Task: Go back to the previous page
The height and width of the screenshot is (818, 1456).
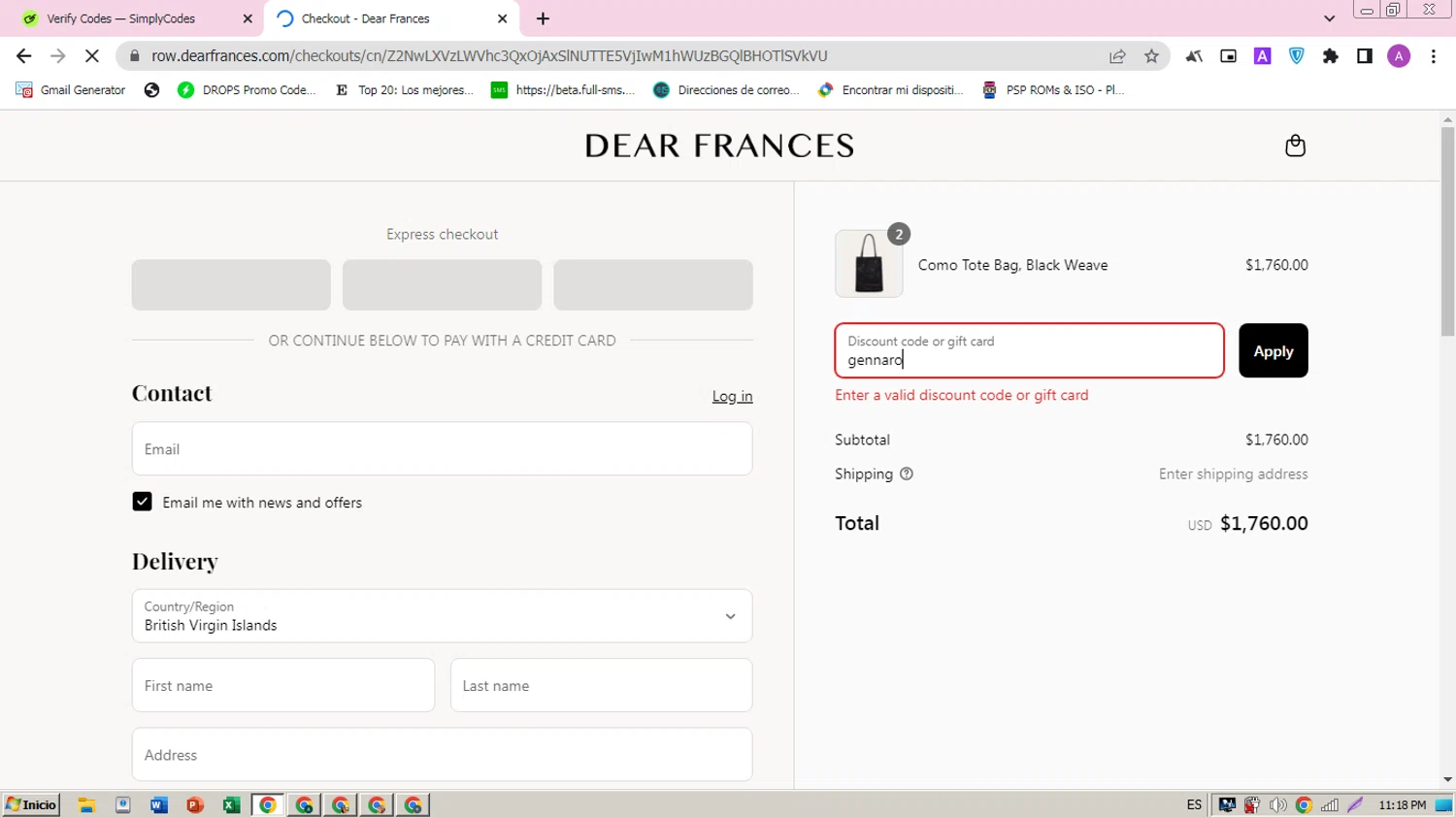Action: (24, 56)
